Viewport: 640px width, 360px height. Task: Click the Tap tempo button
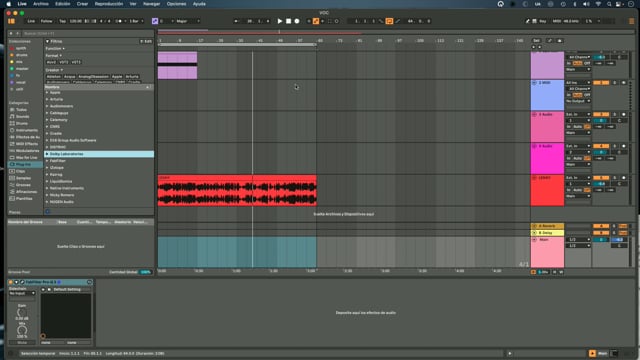pyautogui.click(x=62, y=21)
